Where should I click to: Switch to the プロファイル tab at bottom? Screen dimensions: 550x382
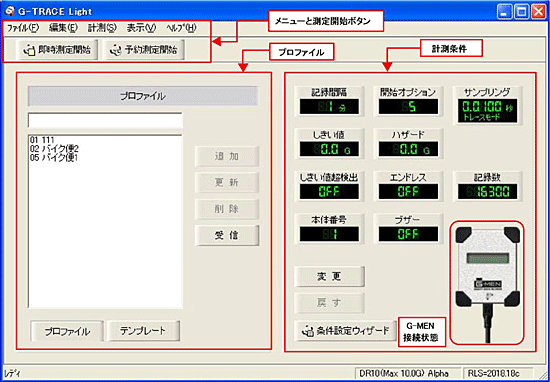[x=67, y=331]
